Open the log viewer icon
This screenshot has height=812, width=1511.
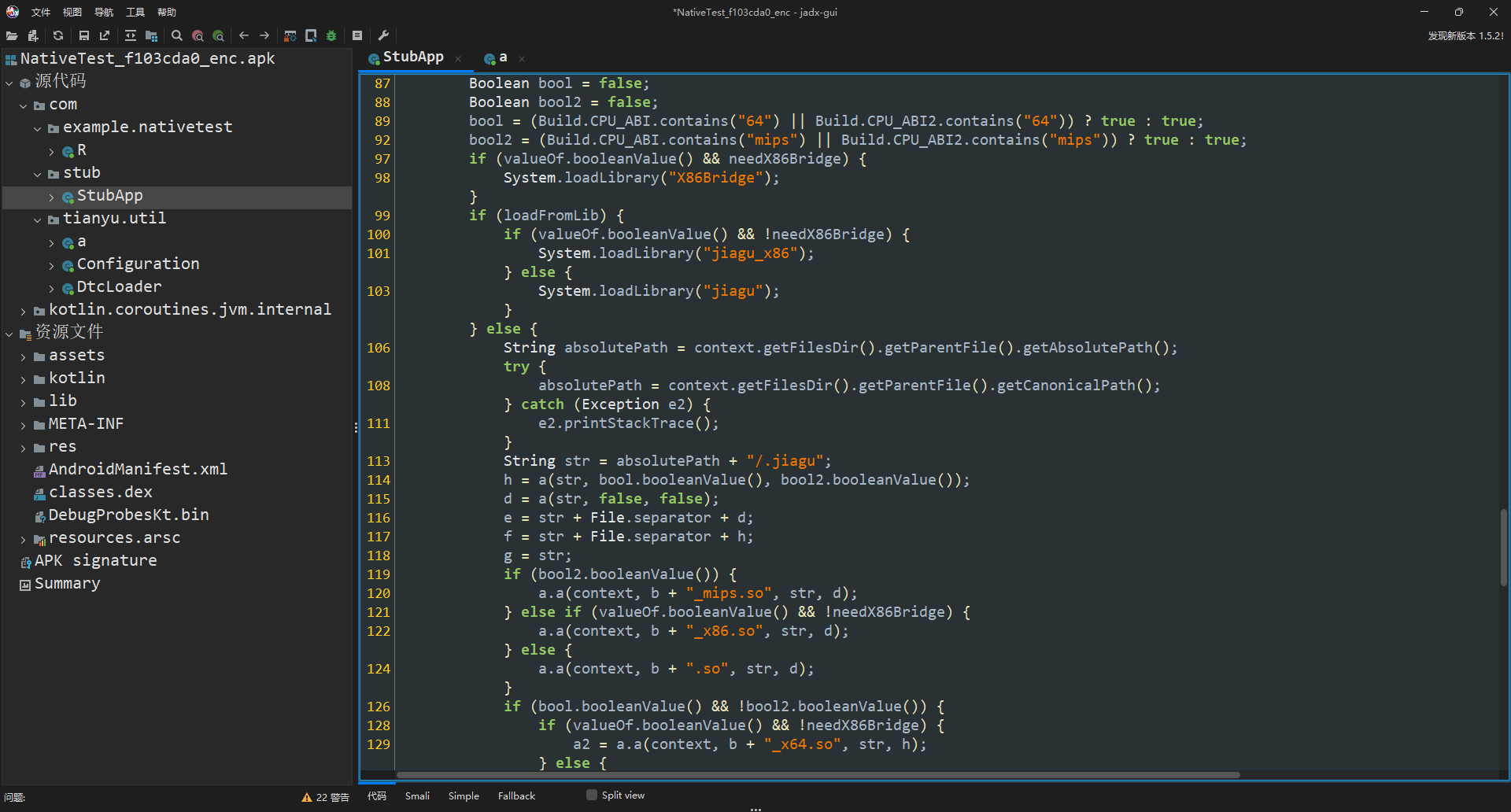click(357, 35)
